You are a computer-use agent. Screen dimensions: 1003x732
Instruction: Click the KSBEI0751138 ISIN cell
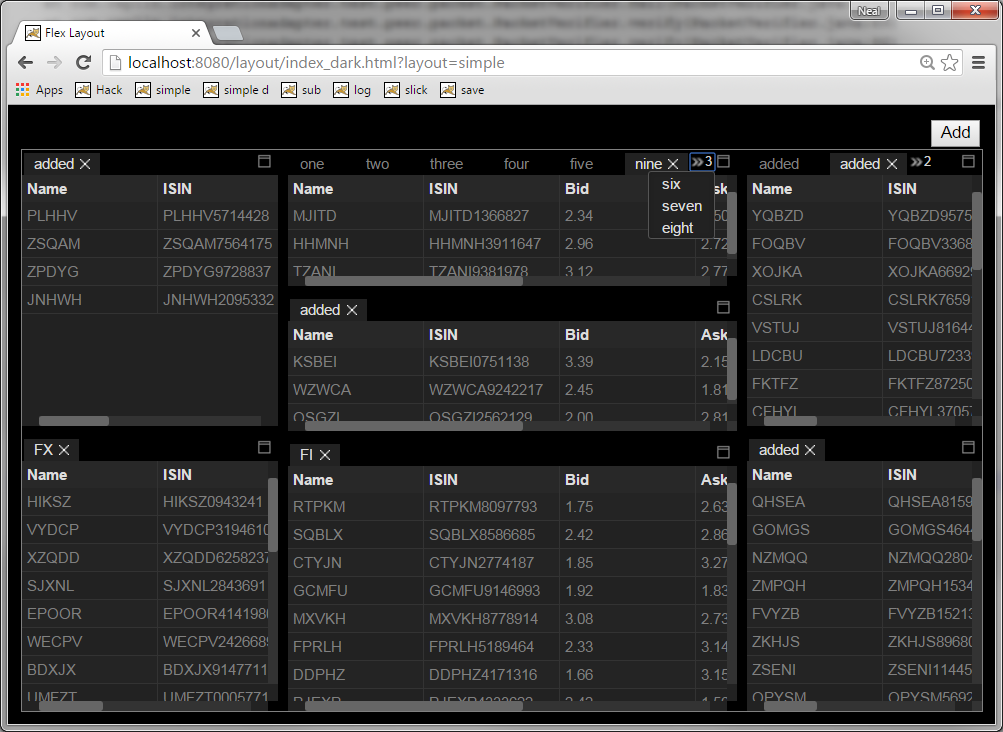pos(491,362)
